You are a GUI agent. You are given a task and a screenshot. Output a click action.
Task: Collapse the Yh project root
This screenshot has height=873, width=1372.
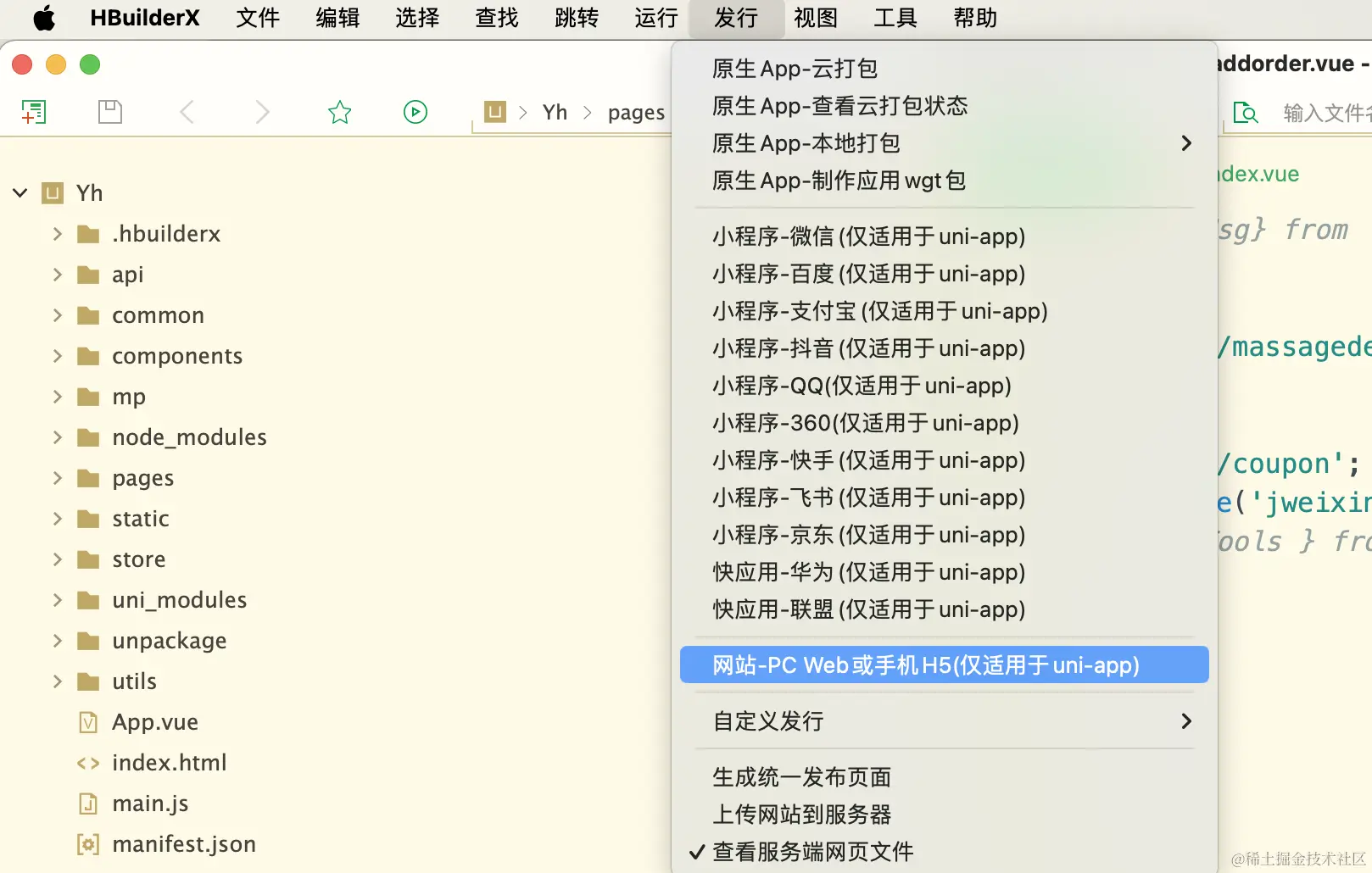point(20,193)
